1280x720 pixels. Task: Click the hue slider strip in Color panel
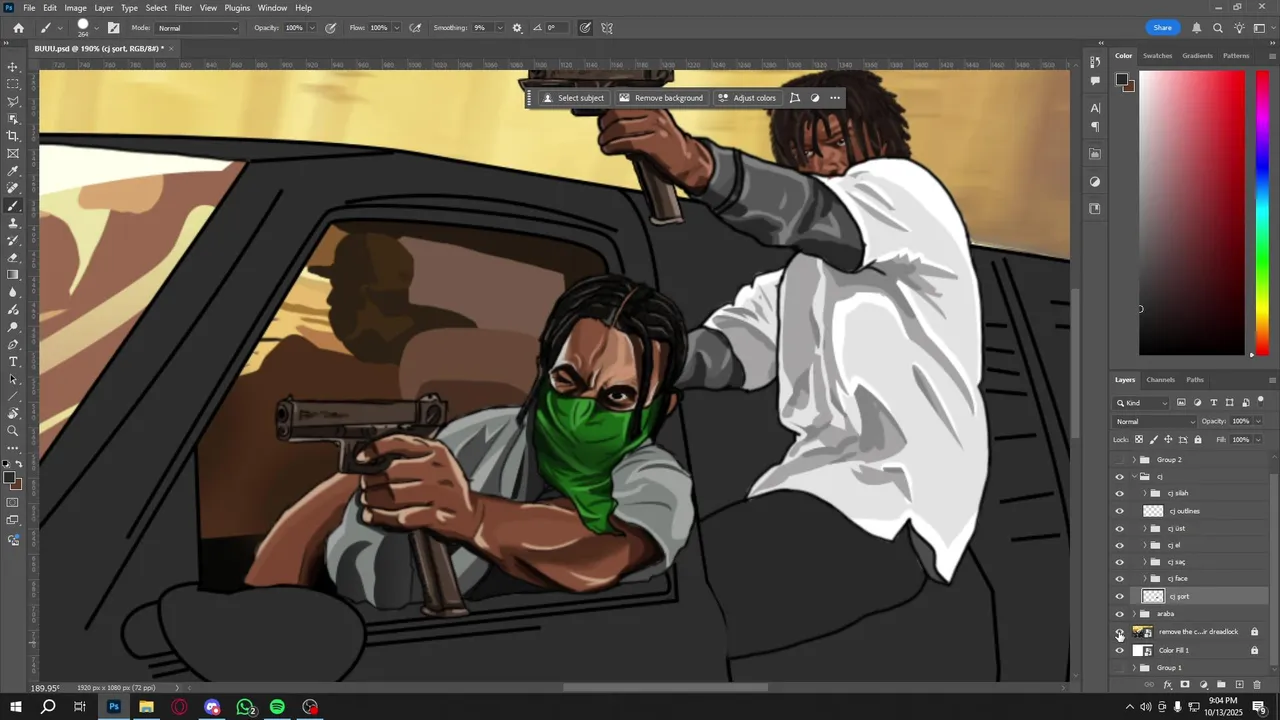1262,213
